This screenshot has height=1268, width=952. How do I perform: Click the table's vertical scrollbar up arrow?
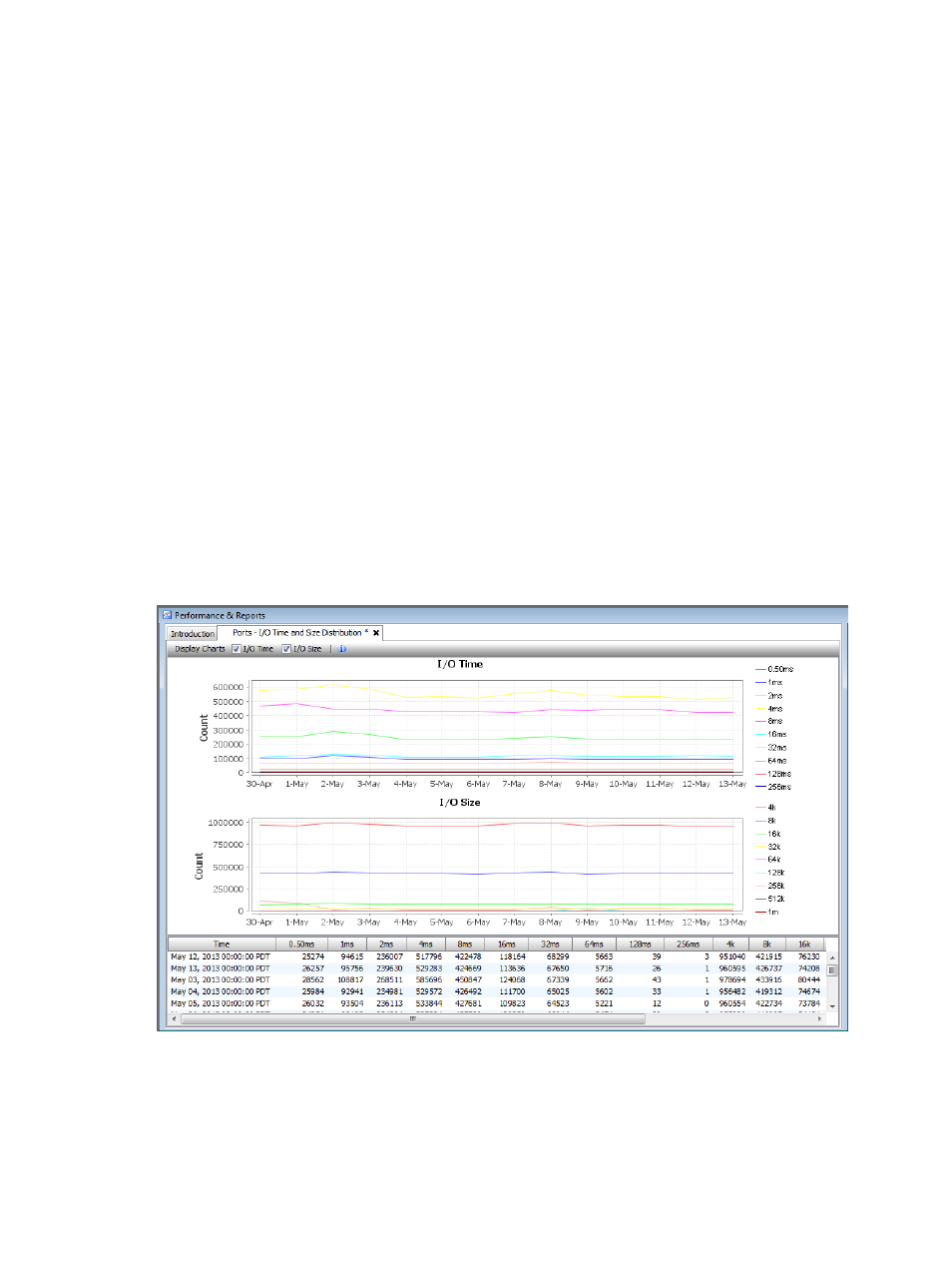(832, 957)
